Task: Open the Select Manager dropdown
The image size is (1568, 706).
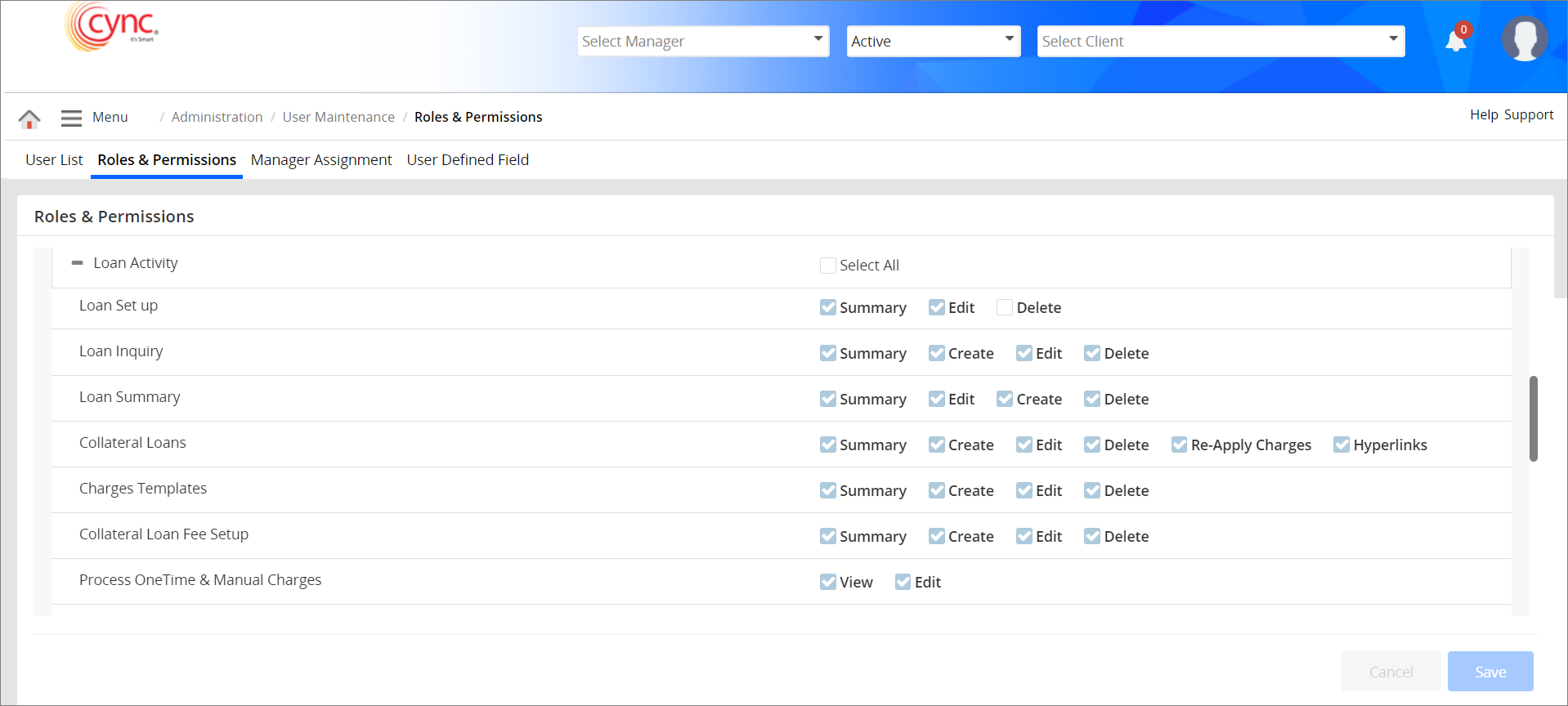Action: tap(703, 41)
